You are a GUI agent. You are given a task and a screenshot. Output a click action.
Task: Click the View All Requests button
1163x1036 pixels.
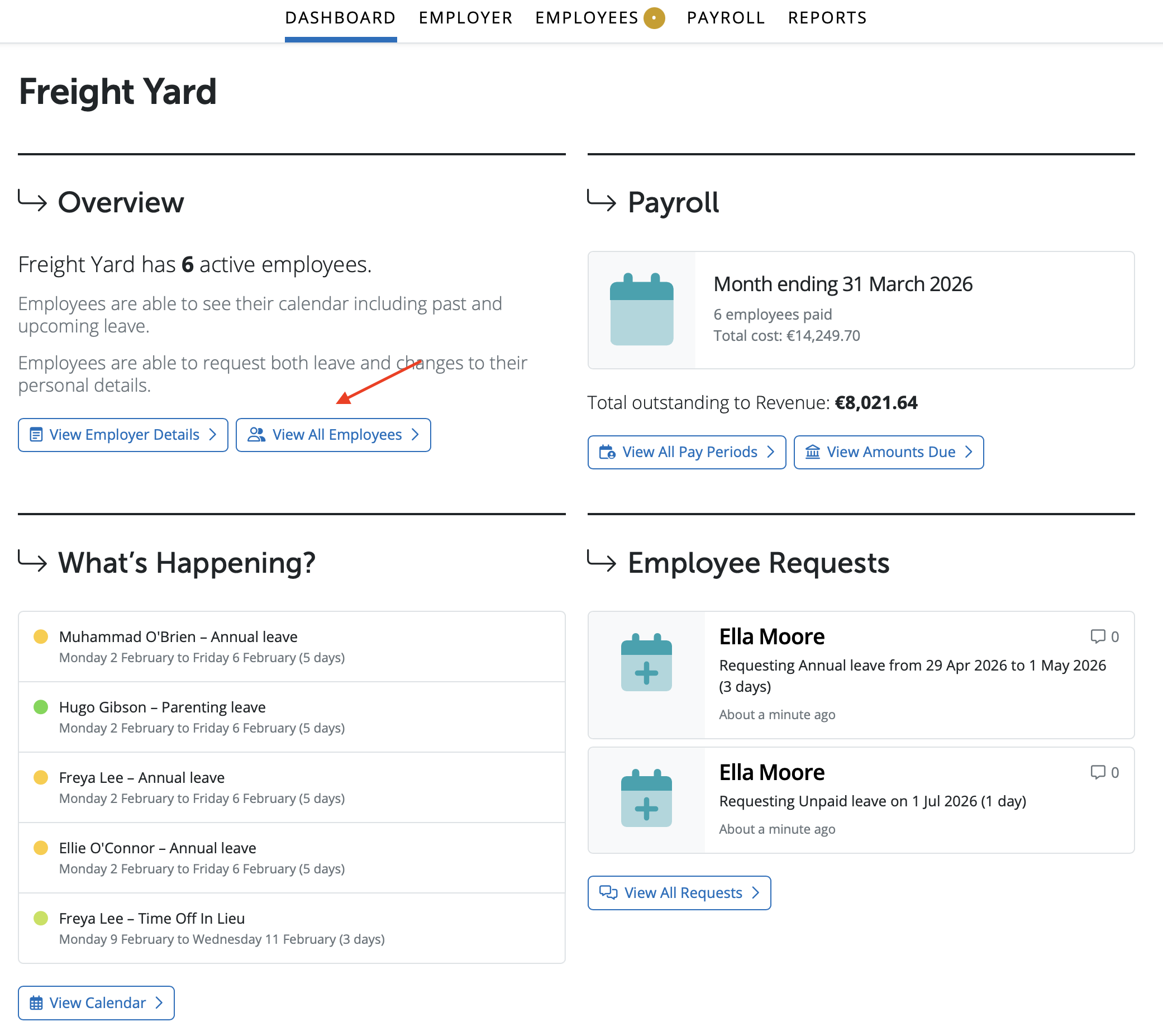click(679, 892)
